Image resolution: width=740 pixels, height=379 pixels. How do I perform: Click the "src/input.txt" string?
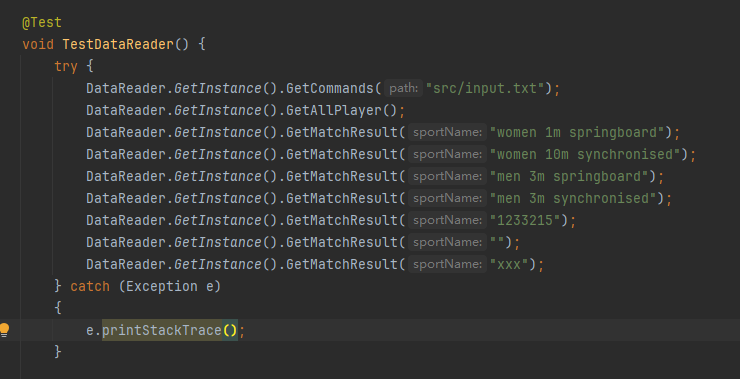485,88
